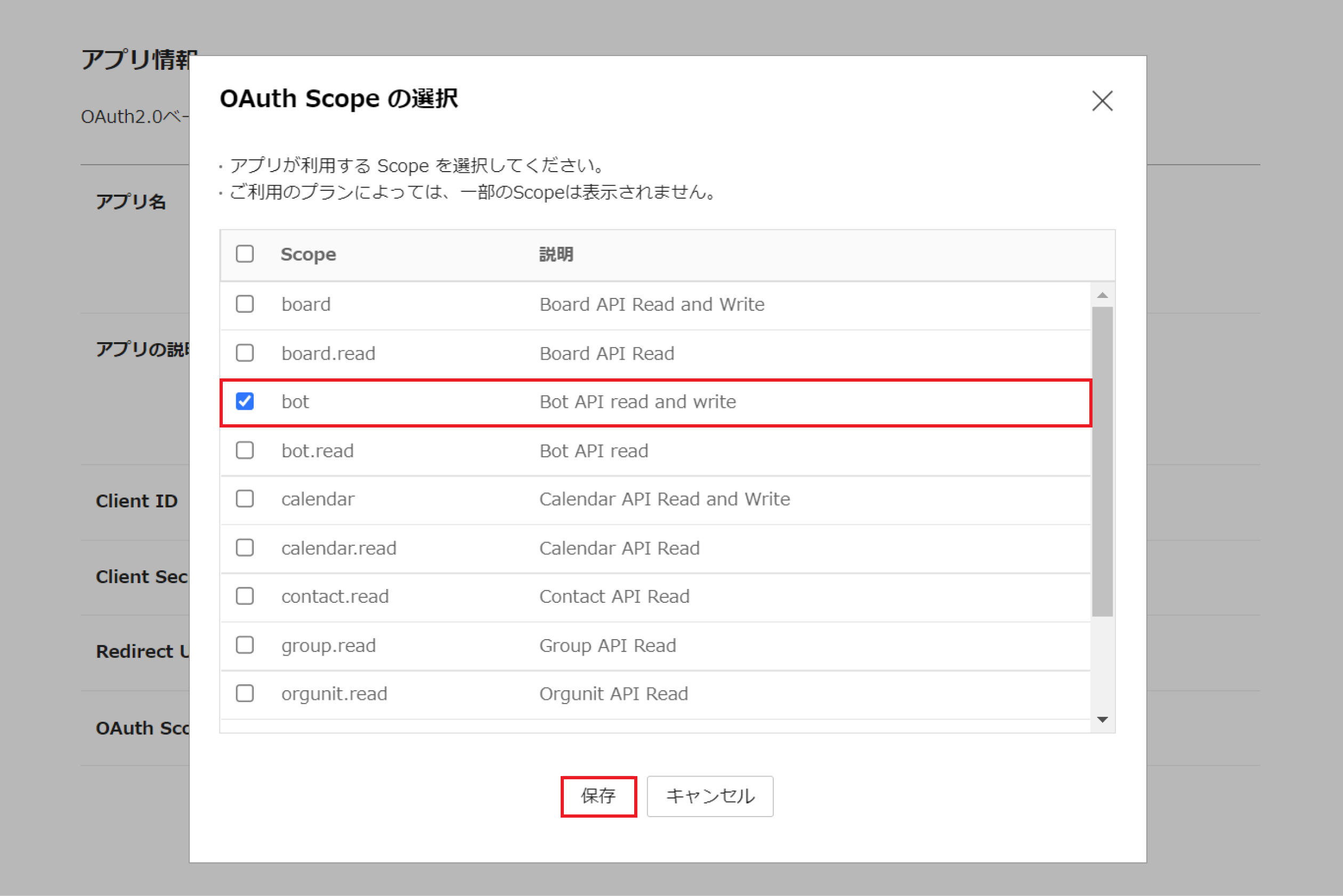Click the 'Bot API read and write' description

point(637,402)
